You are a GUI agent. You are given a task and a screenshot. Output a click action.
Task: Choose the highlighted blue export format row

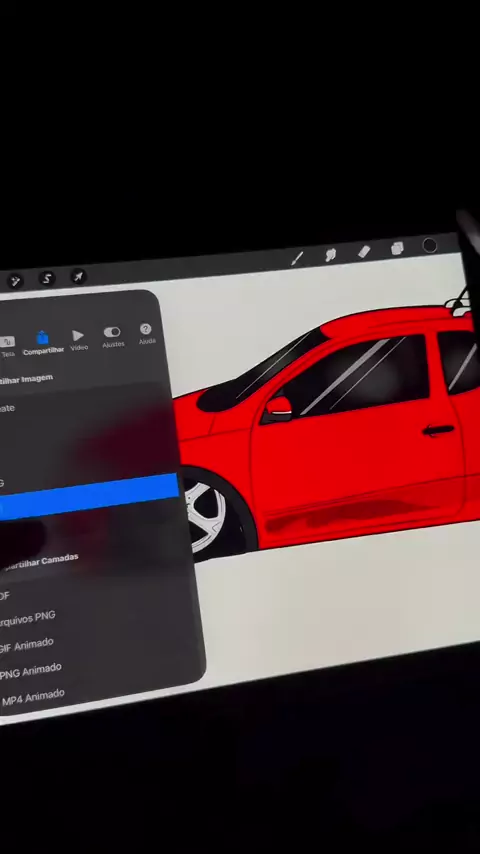[89, 496]
